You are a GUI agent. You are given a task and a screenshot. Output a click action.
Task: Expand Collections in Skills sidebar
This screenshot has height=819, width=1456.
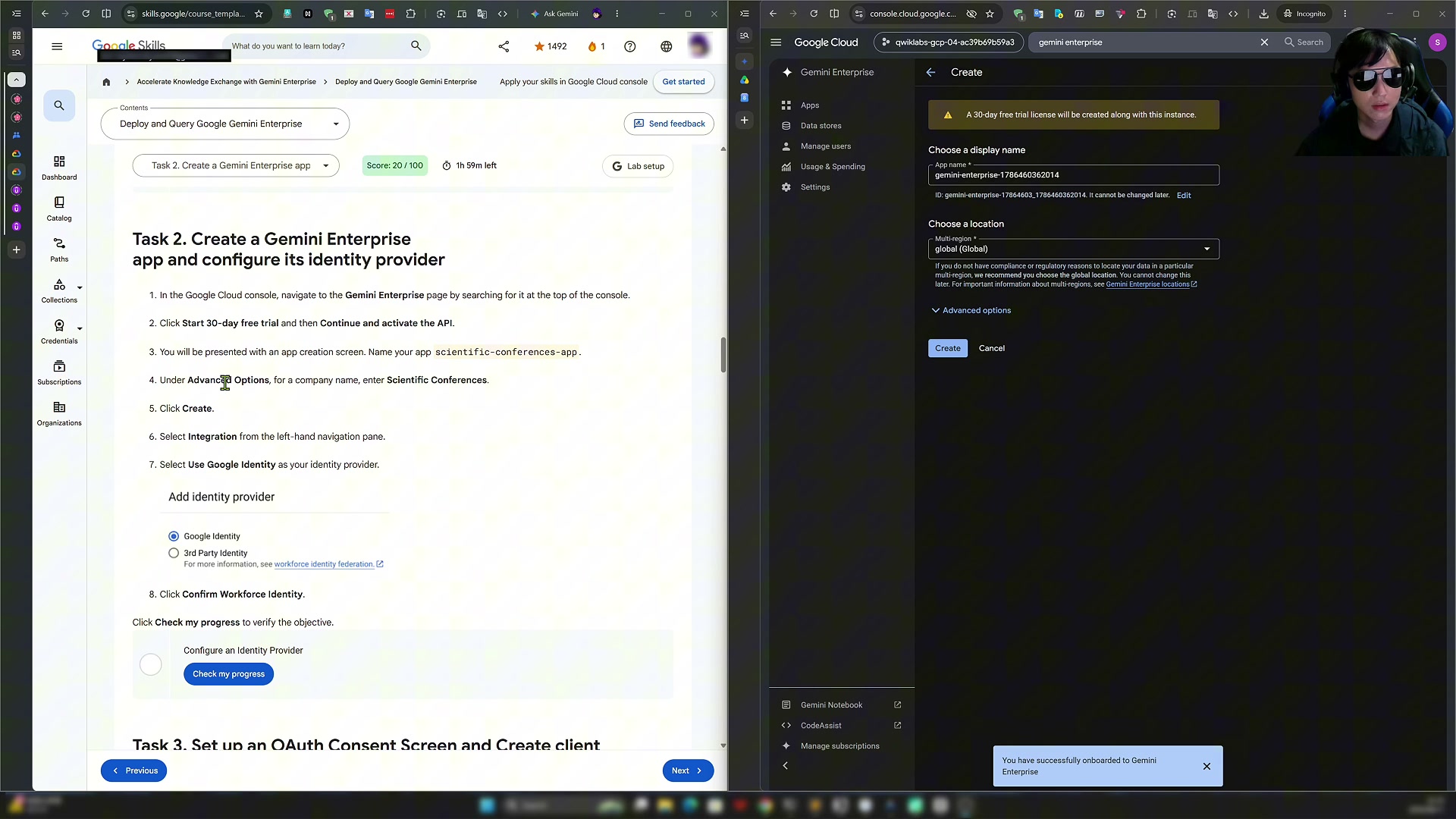(x=80, y=288)
